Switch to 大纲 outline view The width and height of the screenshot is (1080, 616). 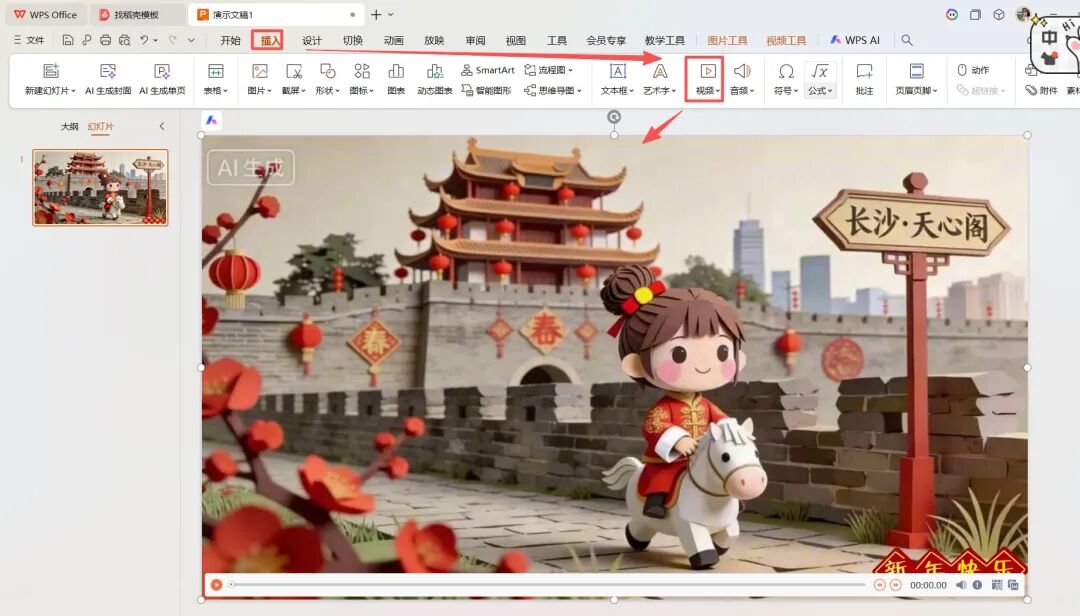pyautogui.click(x=69, y=127)
